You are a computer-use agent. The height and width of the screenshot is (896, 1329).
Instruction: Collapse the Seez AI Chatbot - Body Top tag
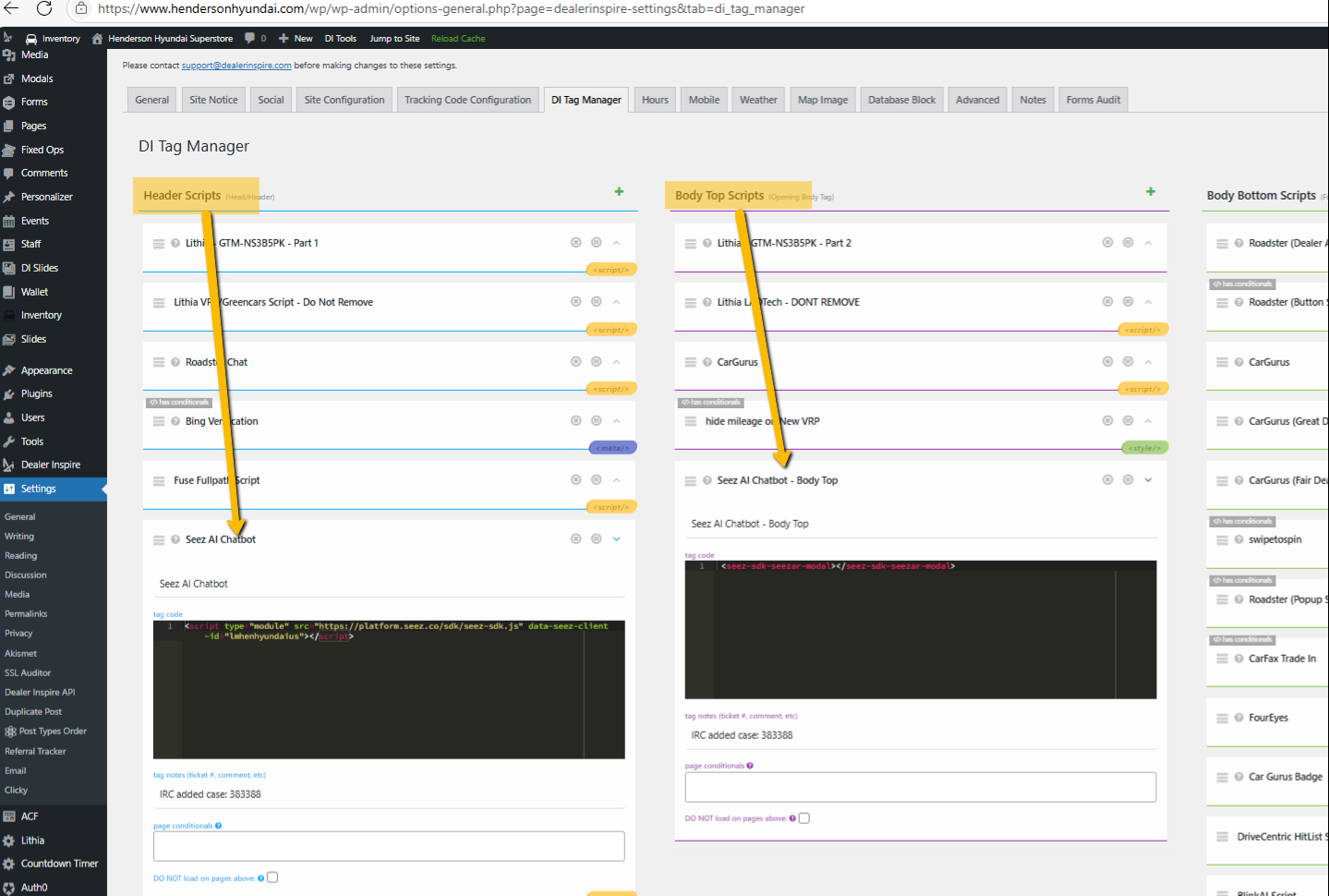(1148, 480)
